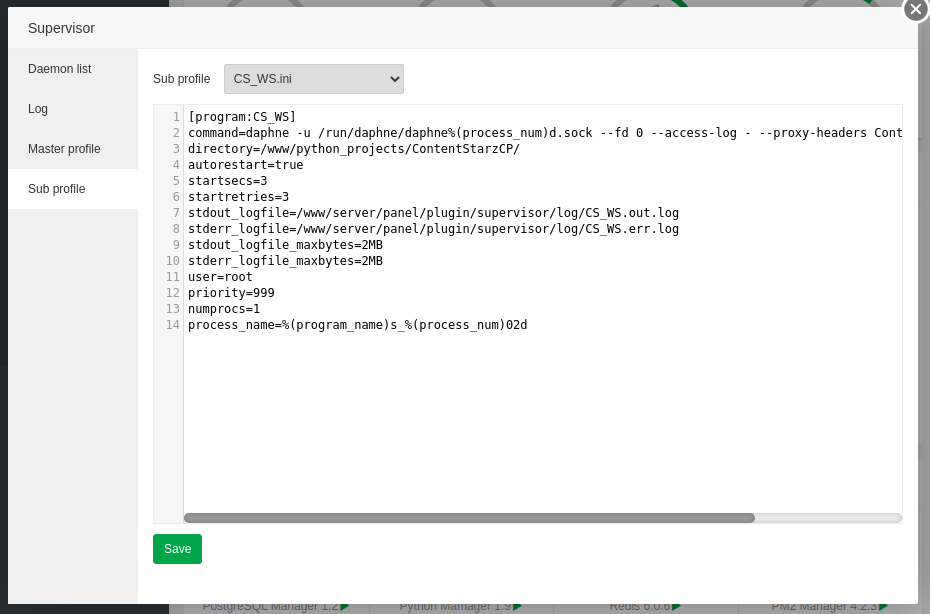Image resolution: width=930 pixels, height=614 pixels.
Task: Click the startsecs=3 line
Action: pyautogui.click(x=228, y=181)
